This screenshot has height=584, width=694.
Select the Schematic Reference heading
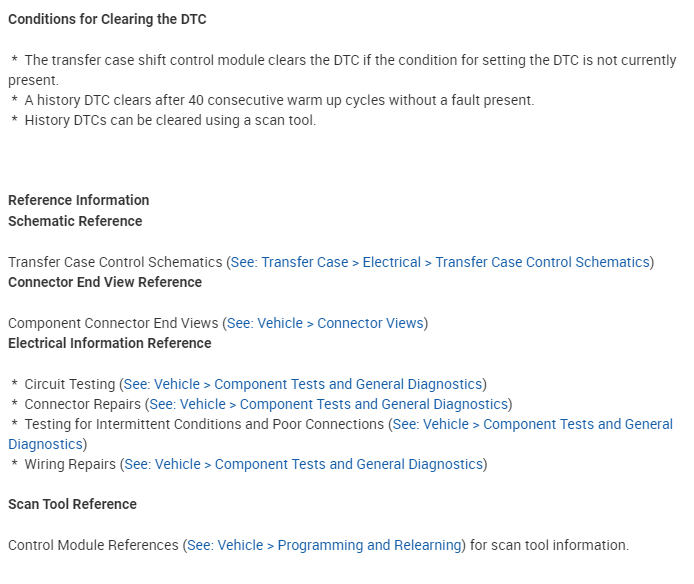point(75,221)
